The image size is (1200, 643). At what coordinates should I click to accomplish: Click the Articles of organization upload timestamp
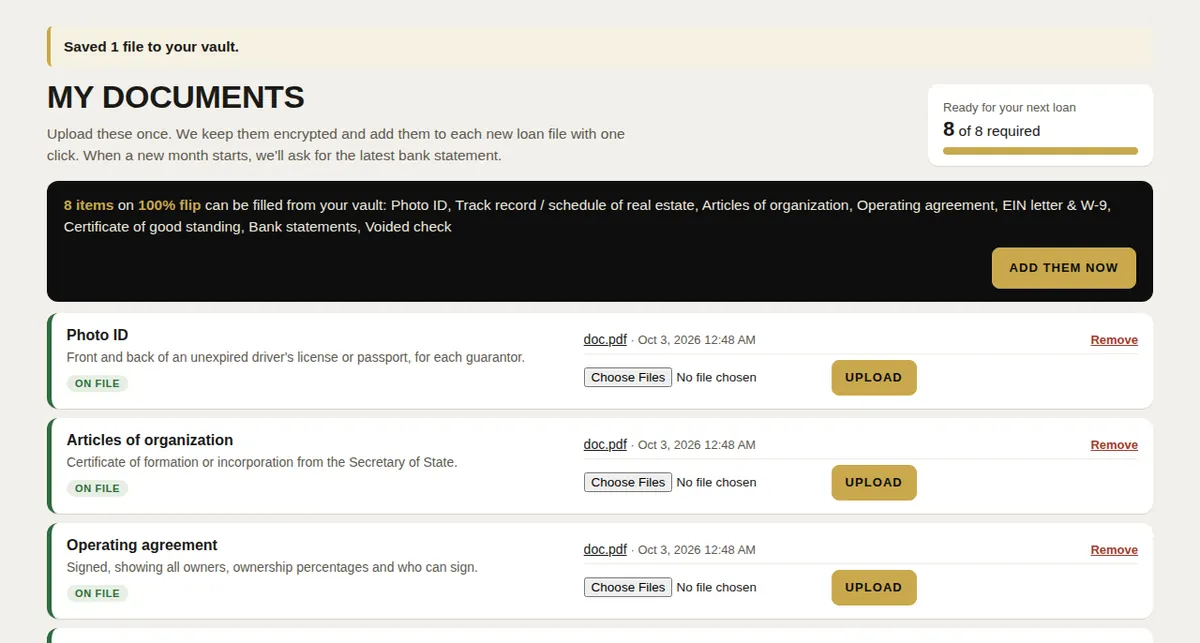point(697,445)
